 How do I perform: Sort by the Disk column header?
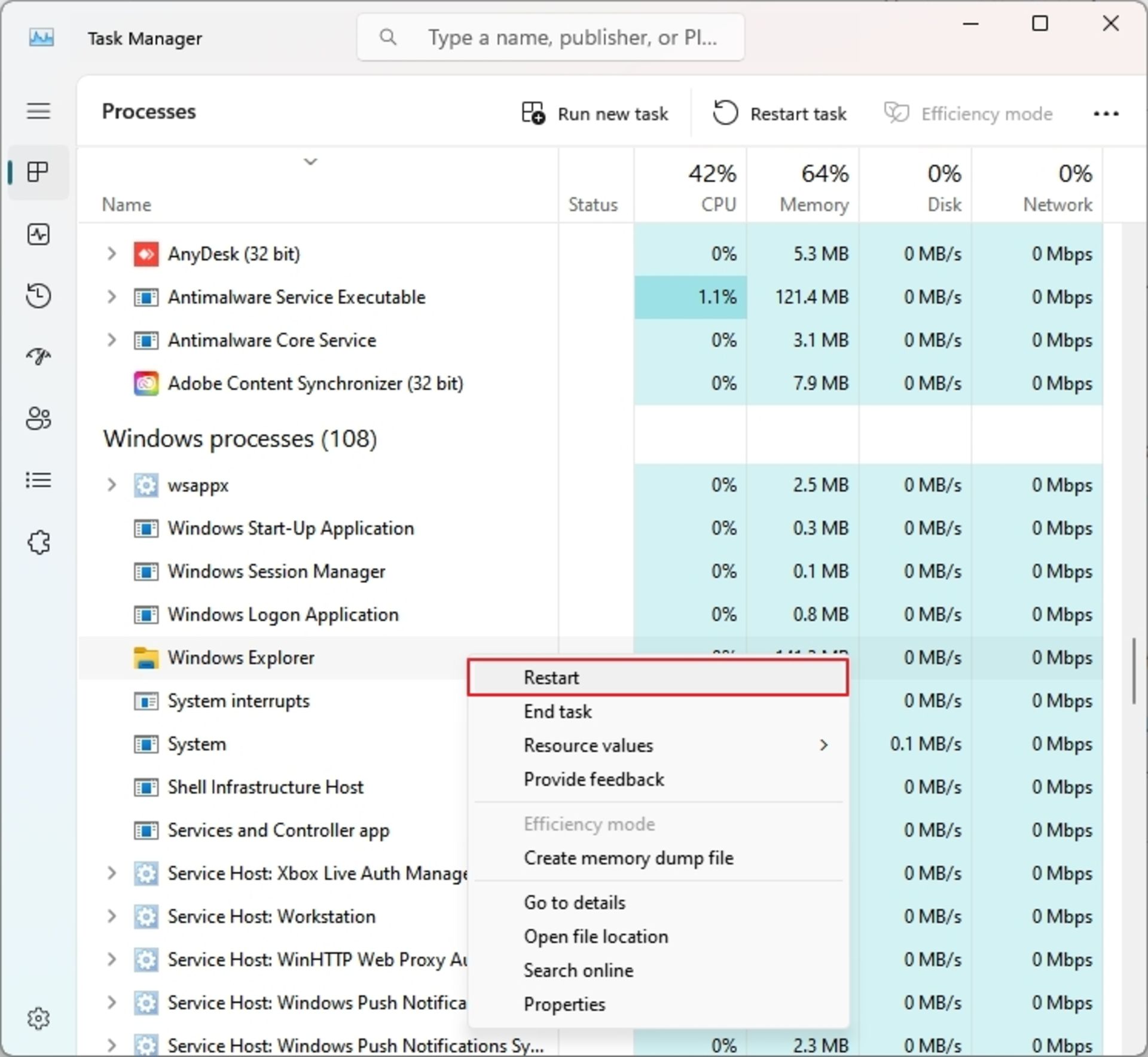point(915,187)
